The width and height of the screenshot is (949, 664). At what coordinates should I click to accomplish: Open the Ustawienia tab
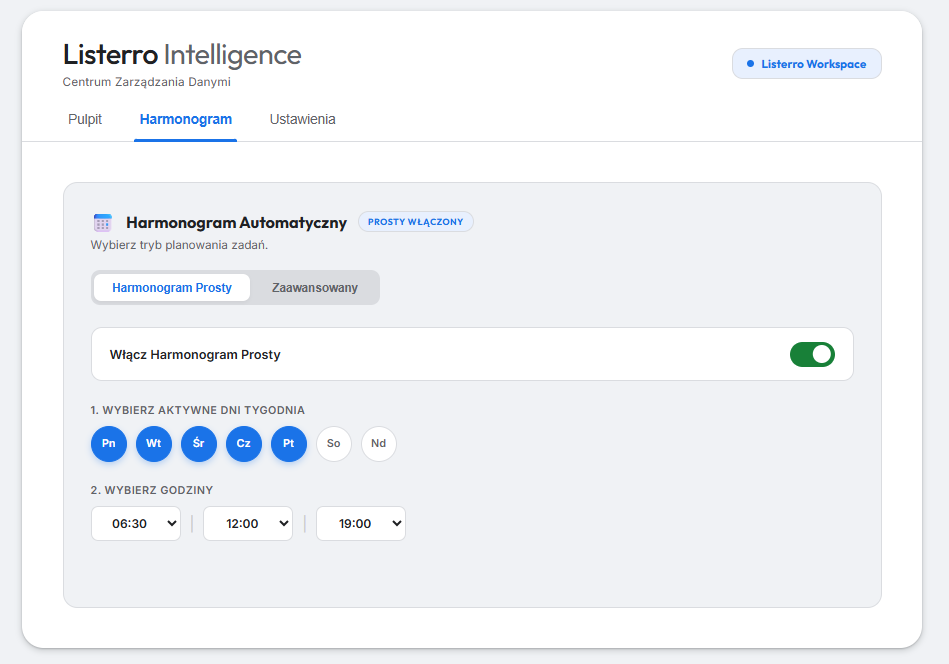(x=302, y=120)
